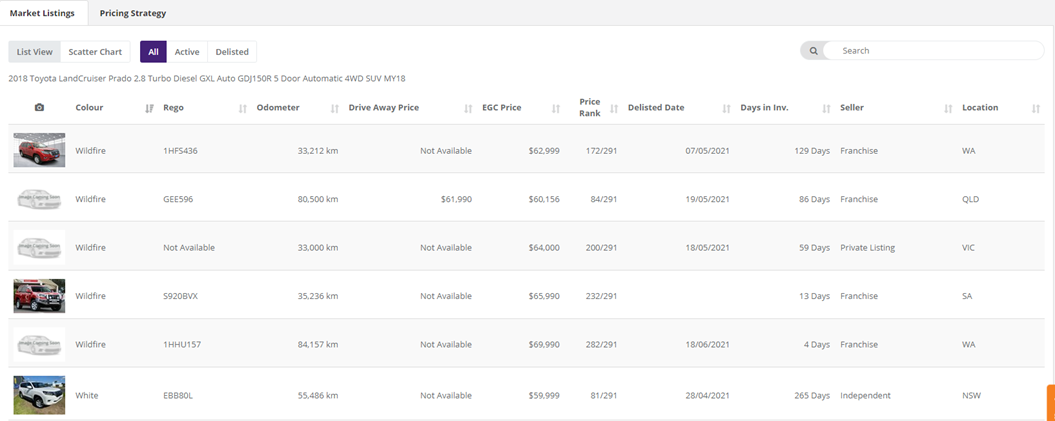Click the QLD location cell
This screenshot has height=421, width=1055.
point(971,200)
